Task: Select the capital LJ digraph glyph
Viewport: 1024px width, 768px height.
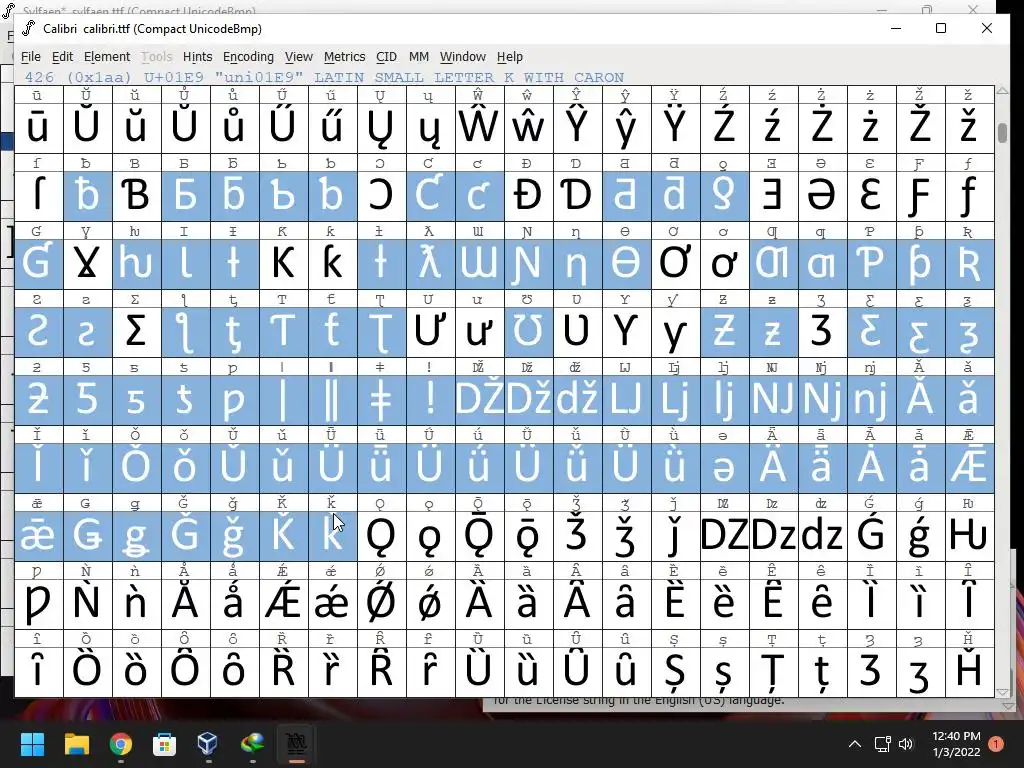Action: pyautogui.click(x=626, y=400)
